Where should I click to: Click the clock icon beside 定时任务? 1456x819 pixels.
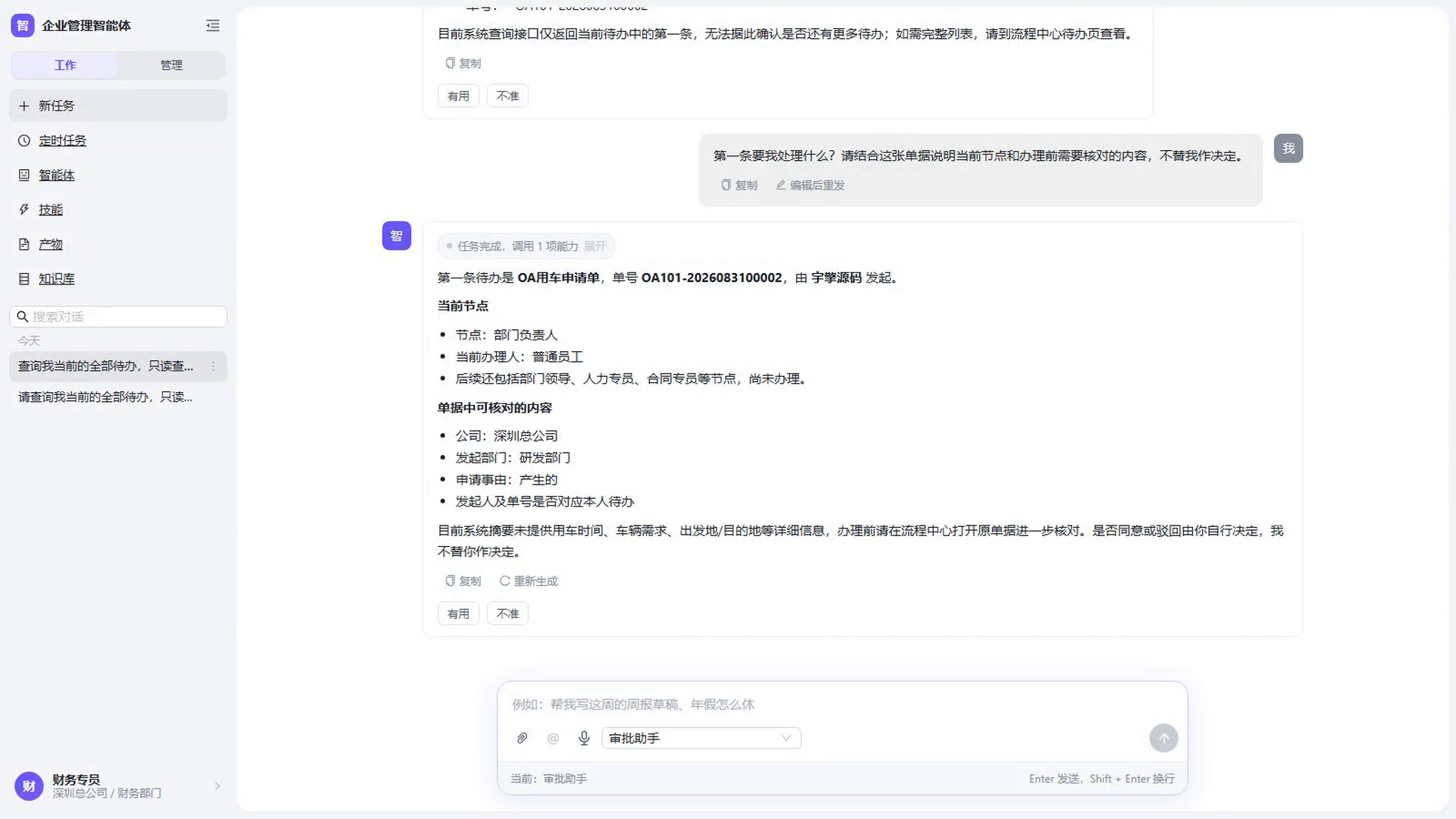coord(24,140)
